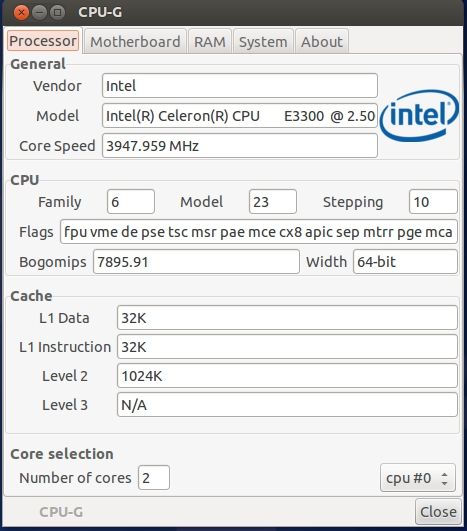
Task: Click the Flags text field
Action: [259, 232]
